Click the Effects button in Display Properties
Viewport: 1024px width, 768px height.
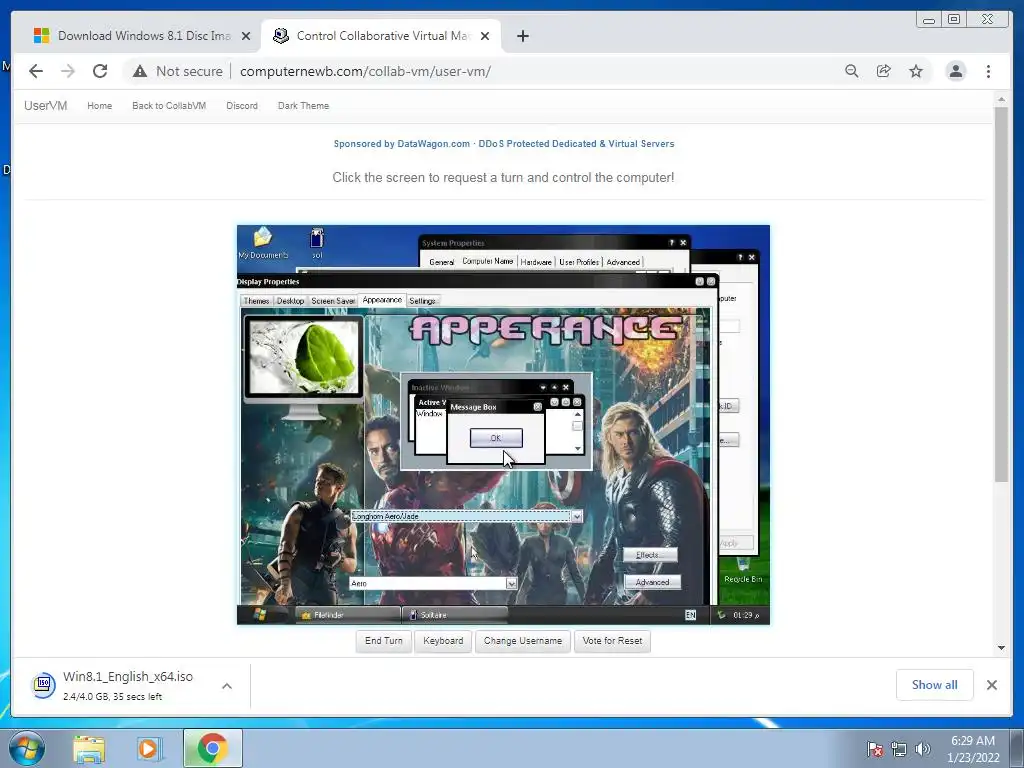(650, 555)
